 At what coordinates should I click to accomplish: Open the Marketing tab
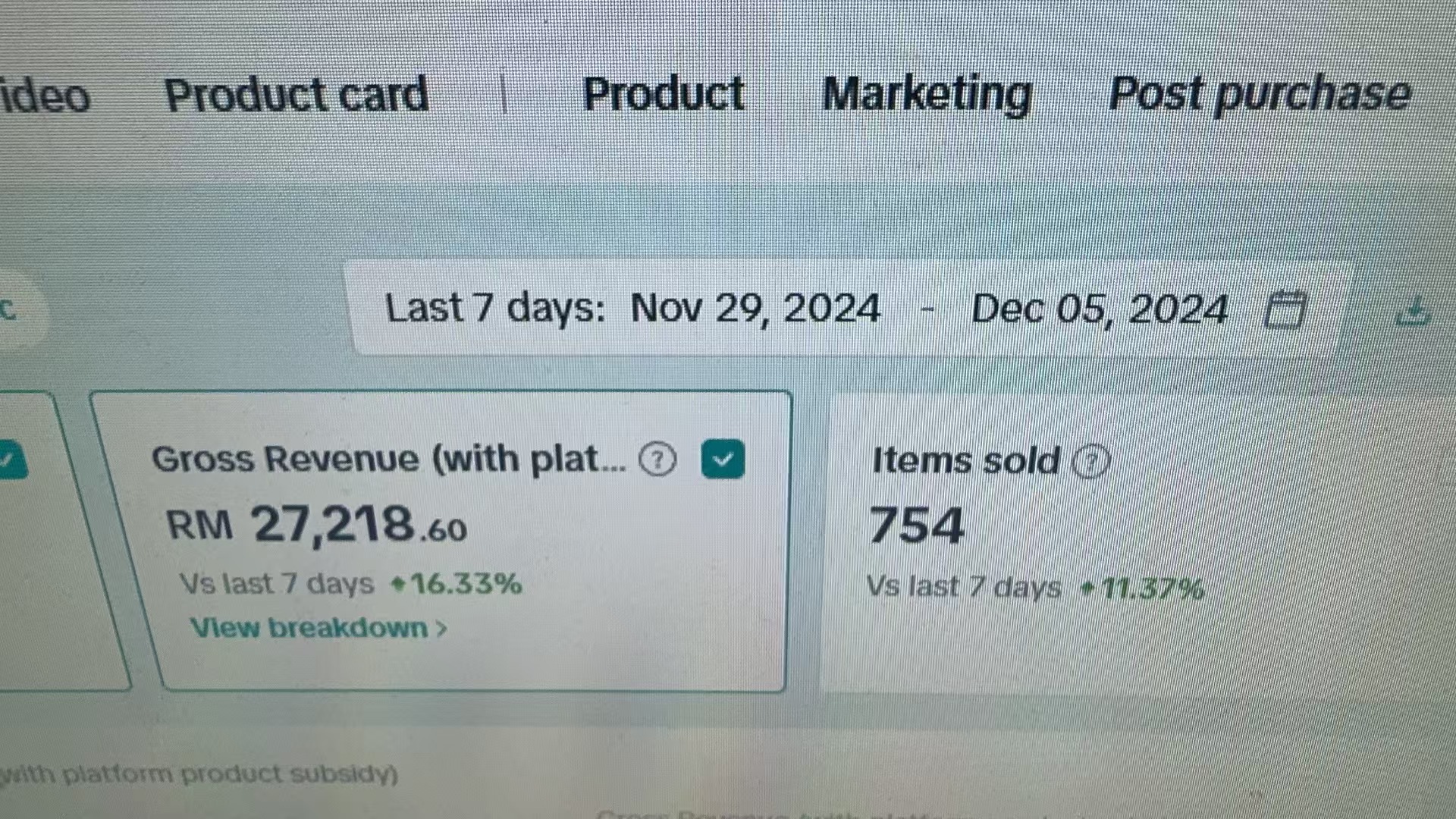(x=927, y=95)
